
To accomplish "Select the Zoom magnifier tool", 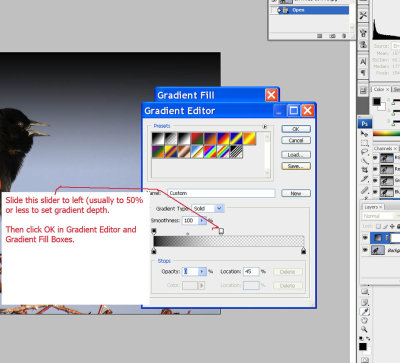I will point(365,329).
